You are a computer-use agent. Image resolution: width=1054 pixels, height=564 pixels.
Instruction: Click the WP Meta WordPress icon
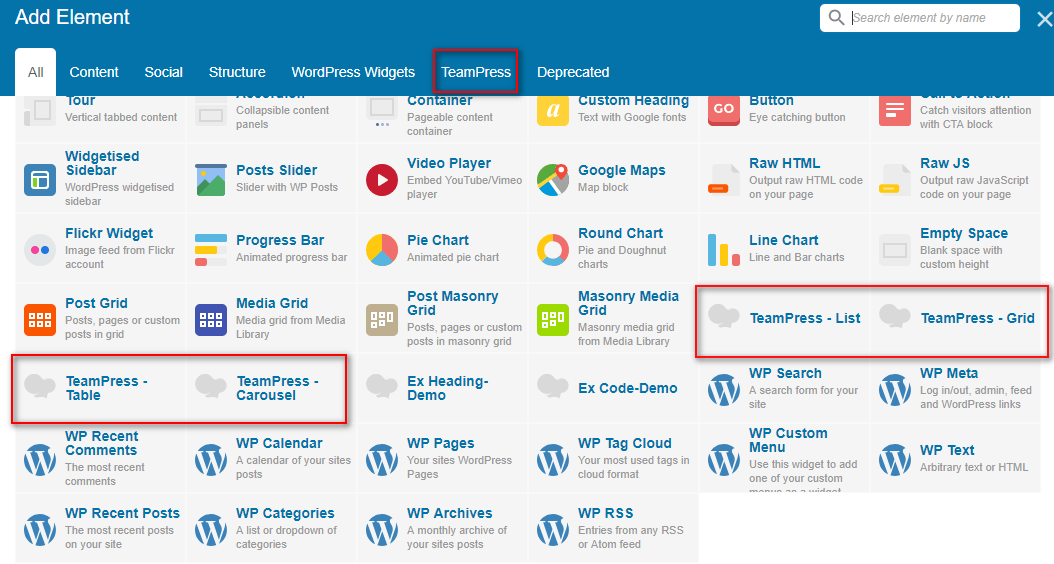click(x=895, y=389)
